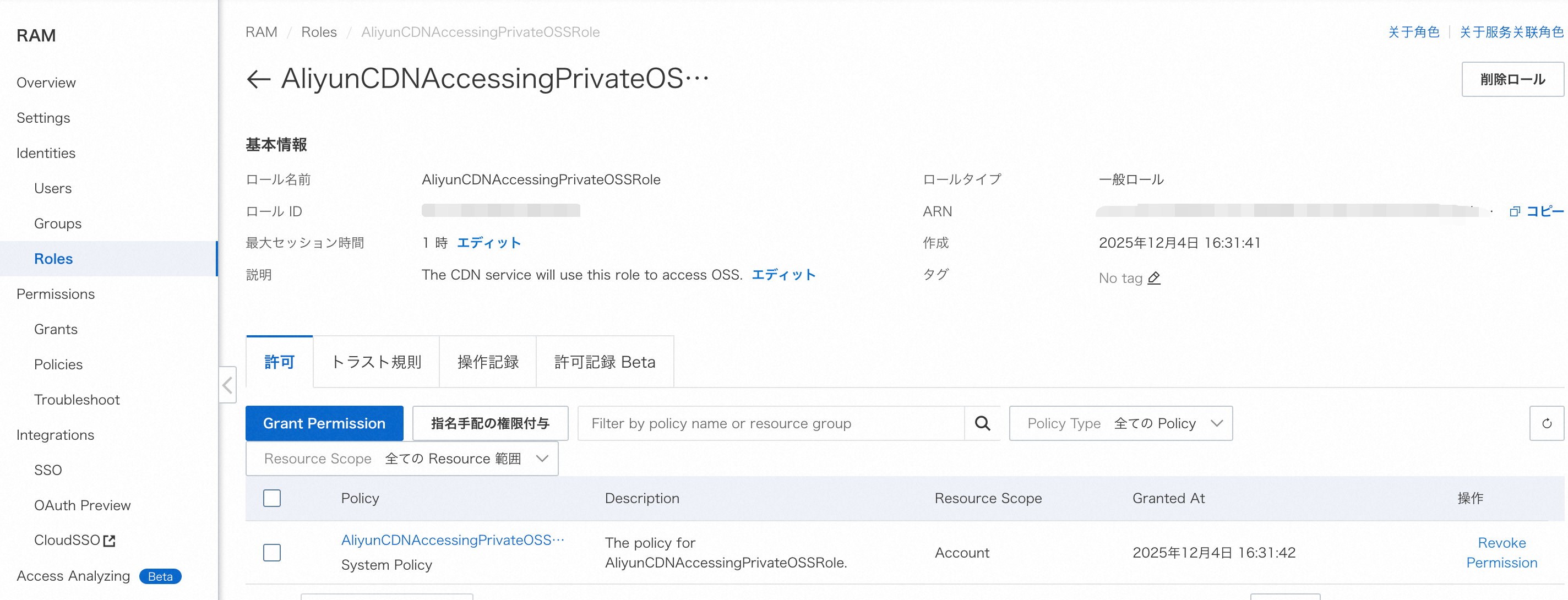Collapse the sidebar with the chevron handle
The image size is (1568, 600).
227,385
